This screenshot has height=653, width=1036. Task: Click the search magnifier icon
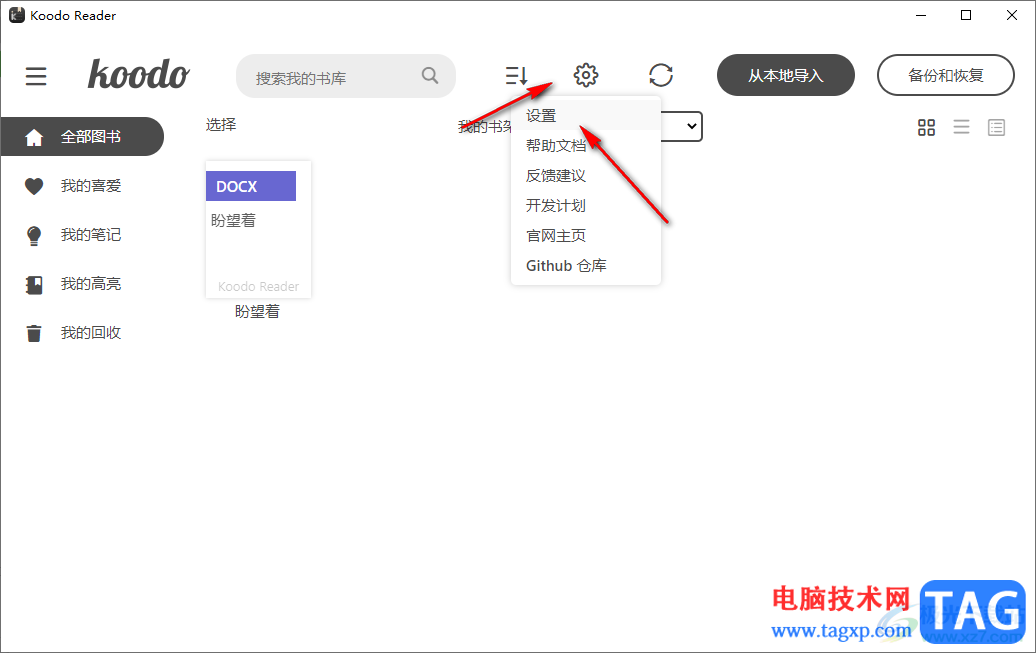click(x=430, y=75)
